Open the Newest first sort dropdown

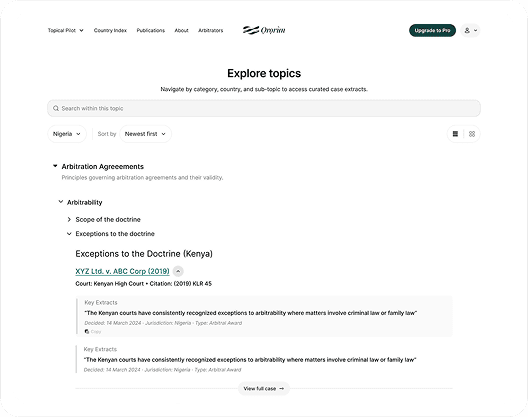click(x=145, y=134)
